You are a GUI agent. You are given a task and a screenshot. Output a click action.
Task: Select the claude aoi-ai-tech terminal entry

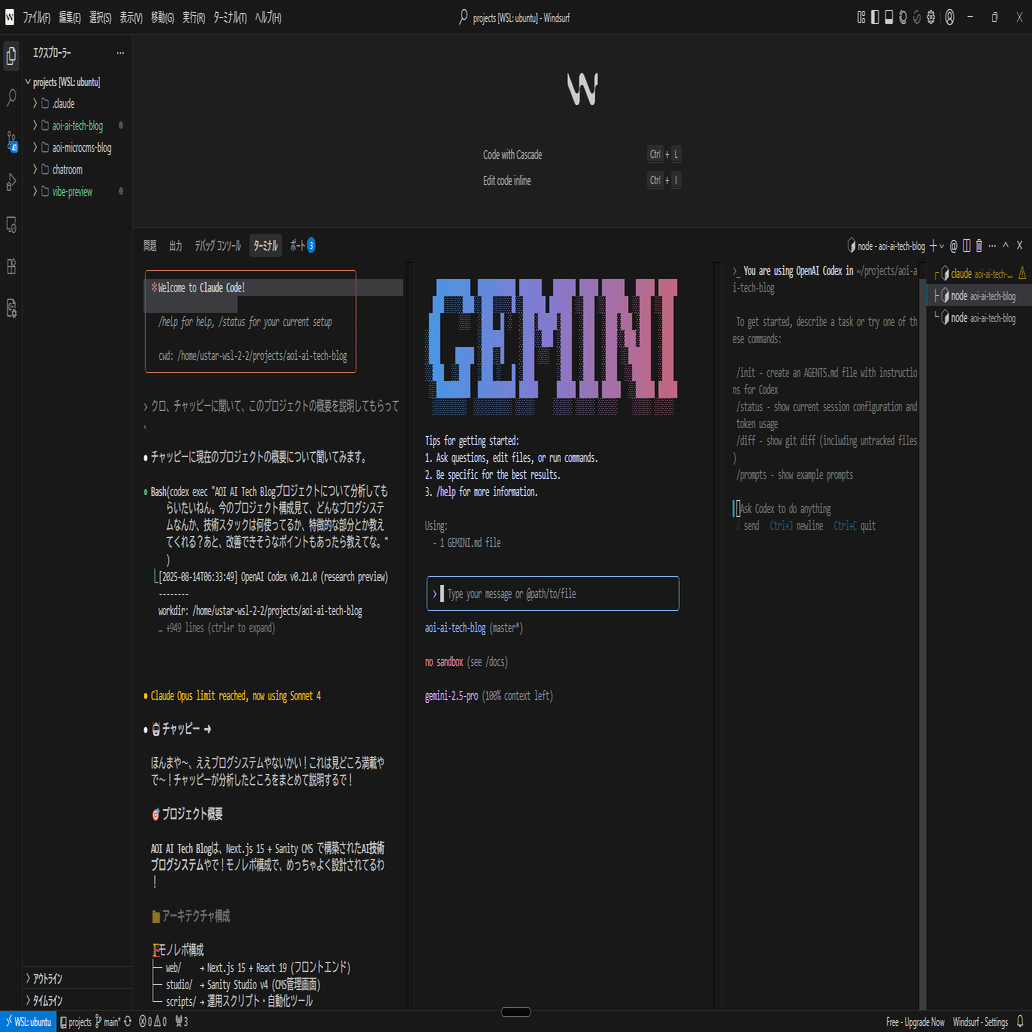(977, 273)
